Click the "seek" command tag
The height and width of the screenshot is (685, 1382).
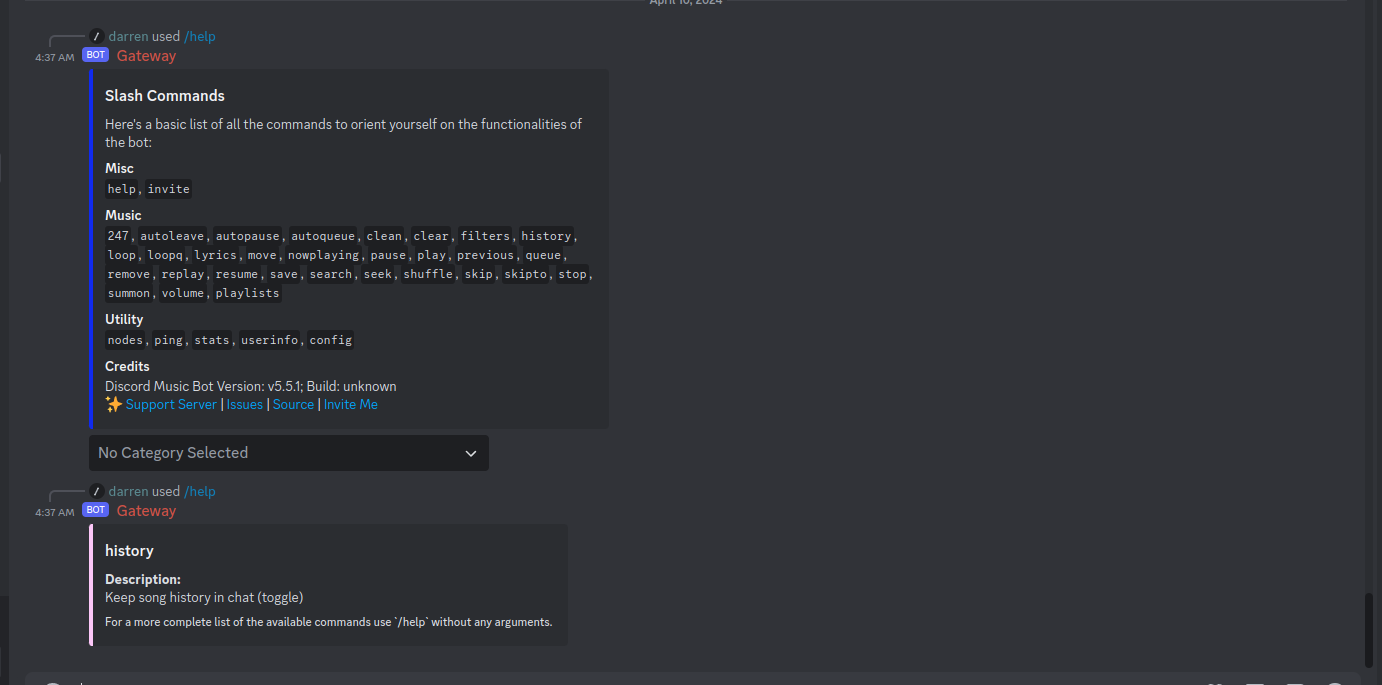(378, 274)
